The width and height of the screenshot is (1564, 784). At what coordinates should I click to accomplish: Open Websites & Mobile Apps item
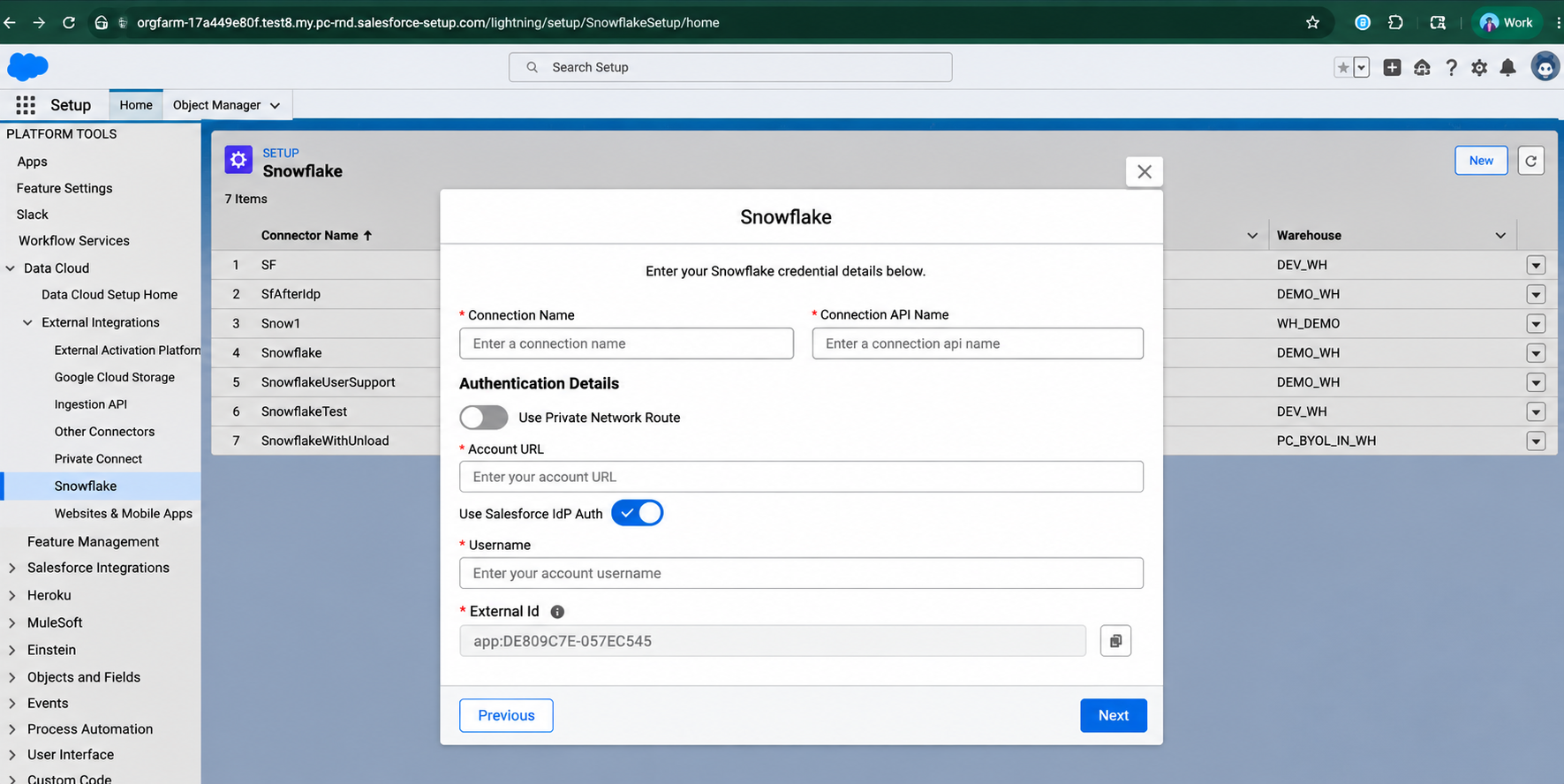pyautogui.click(x=123, y=514)
